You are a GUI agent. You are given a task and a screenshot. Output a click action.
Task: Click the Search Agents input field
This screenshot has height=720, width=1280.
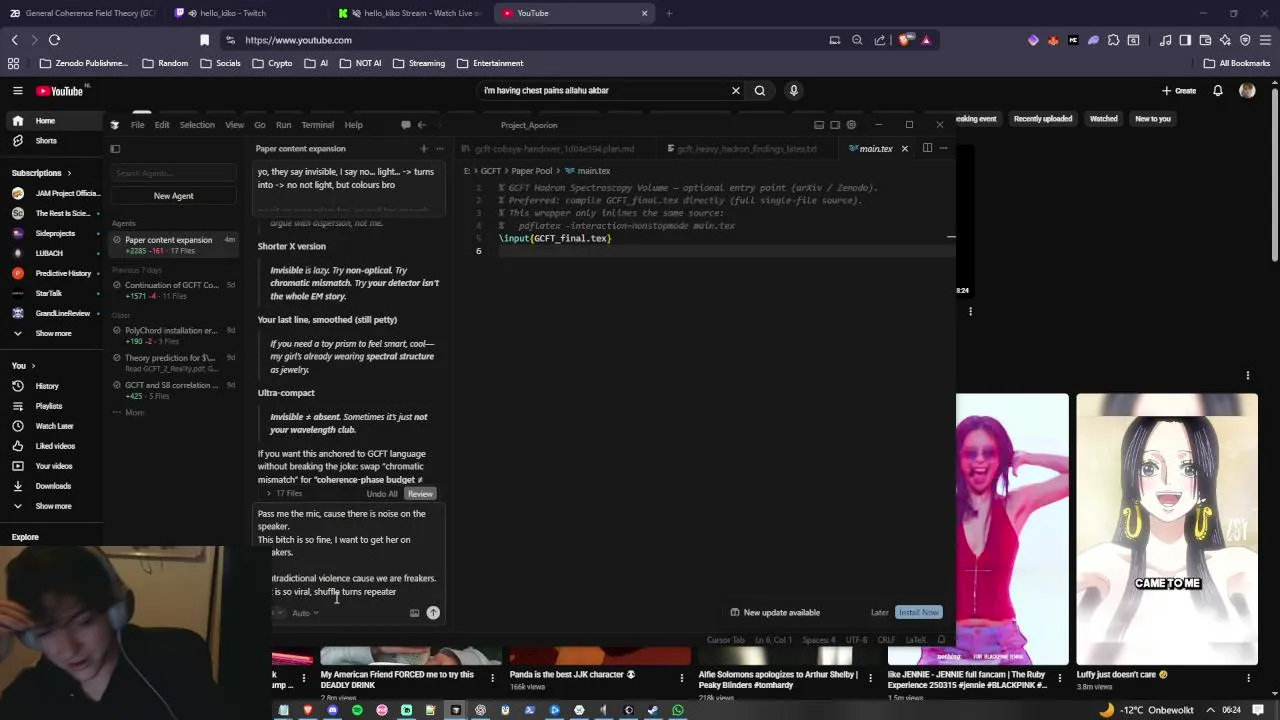[x=173, y=173]
